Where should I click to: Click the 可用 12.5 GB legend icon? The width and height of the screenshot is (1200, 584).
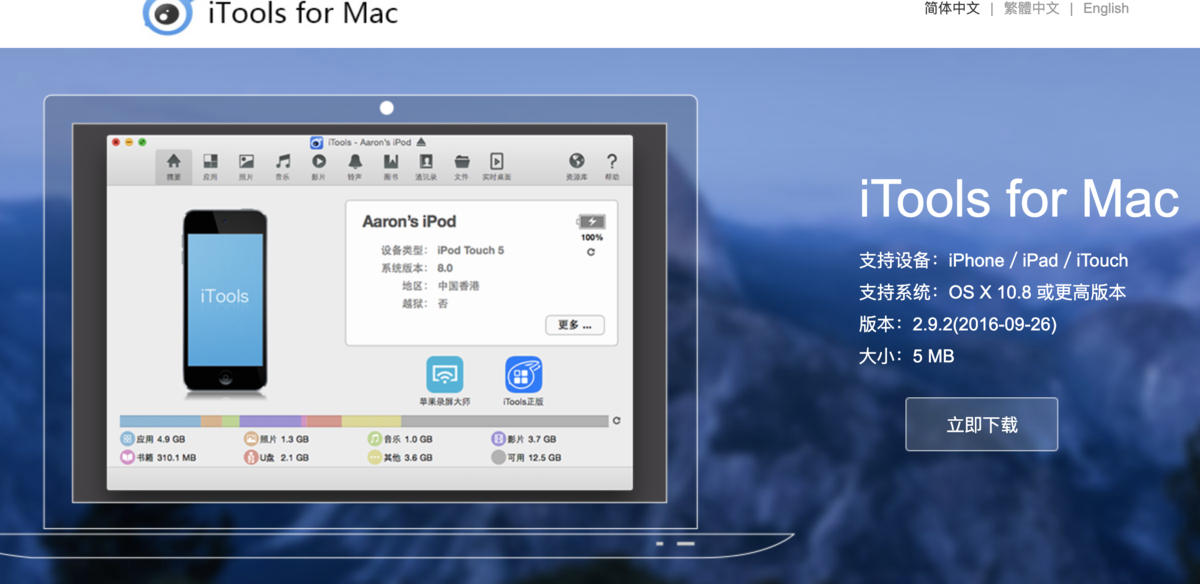coord(498,457)
